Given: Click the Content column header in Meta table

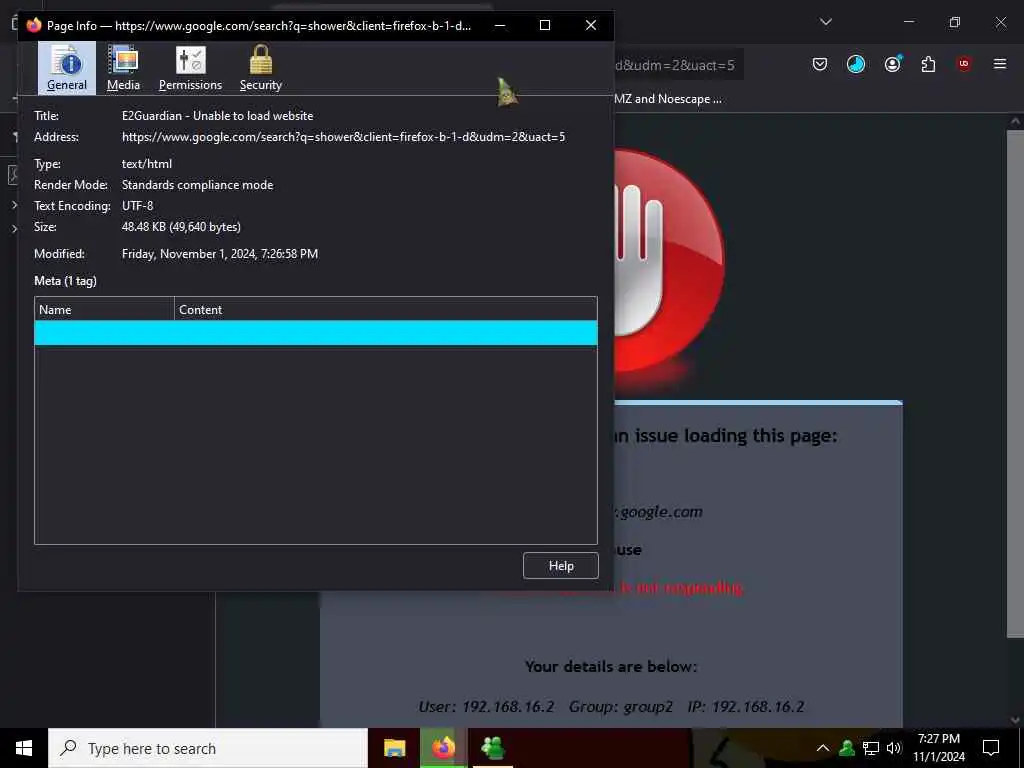Looking at the screenshot, I should pos(385,310).
